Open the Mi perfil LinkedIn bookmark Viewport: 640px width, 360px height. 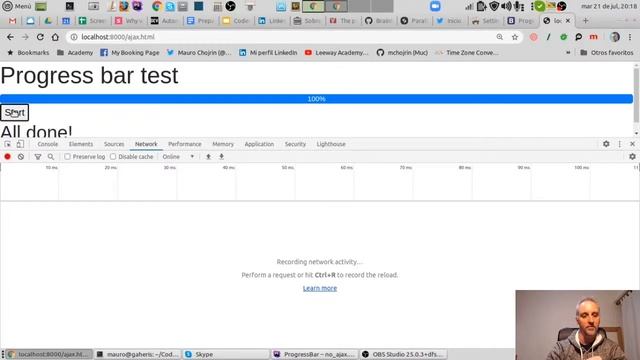pyautogui.click(x=268, y=53)
